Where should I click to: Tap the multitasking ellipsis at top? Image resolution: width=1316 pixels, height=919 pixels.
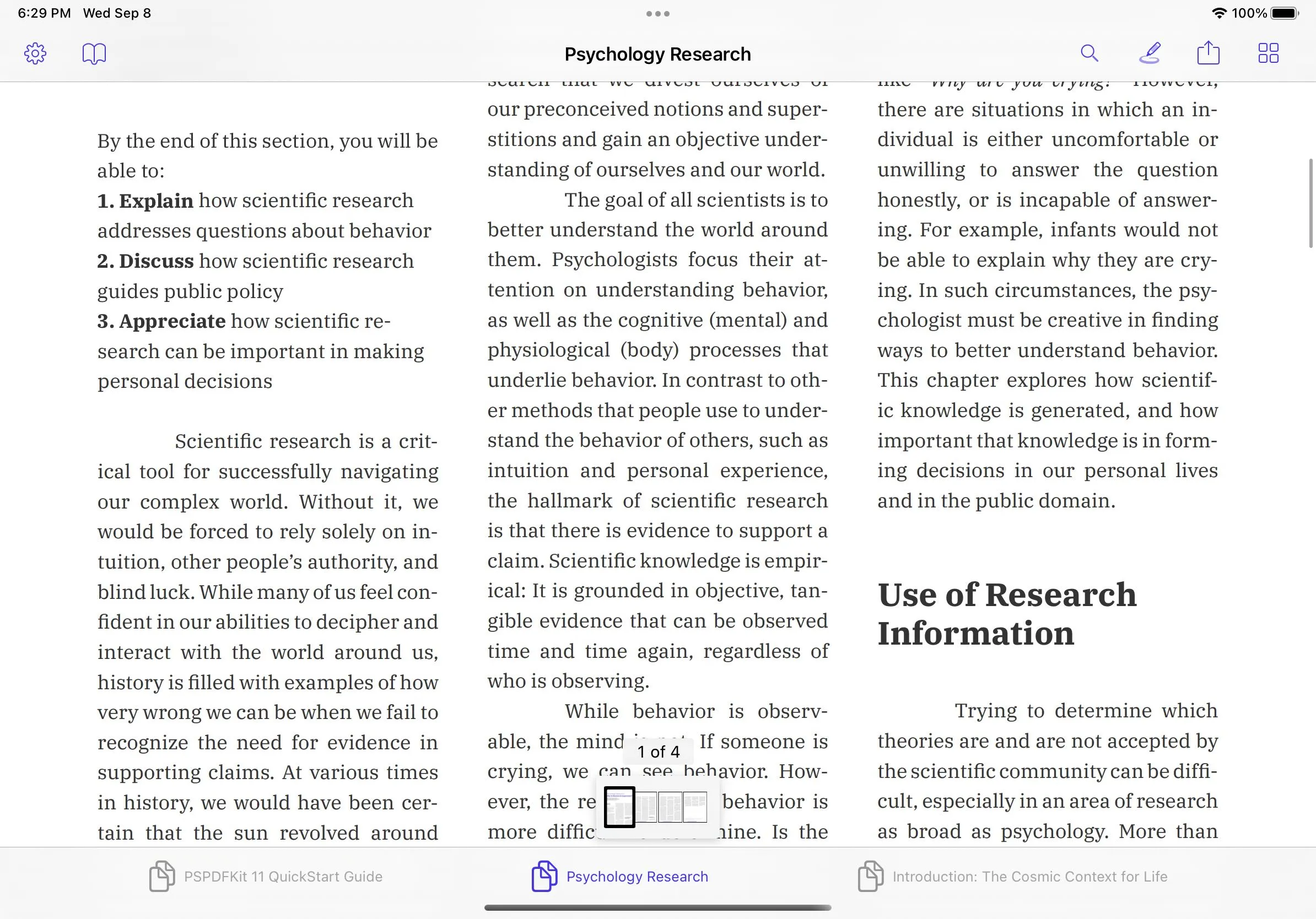tap(658, 13)
